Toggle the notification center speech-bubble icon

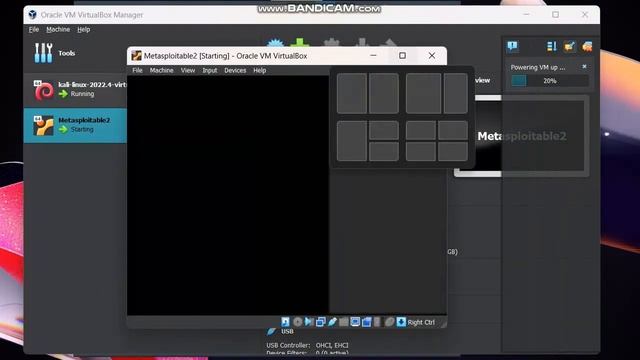pyautogui.click(x=513, y=47)
